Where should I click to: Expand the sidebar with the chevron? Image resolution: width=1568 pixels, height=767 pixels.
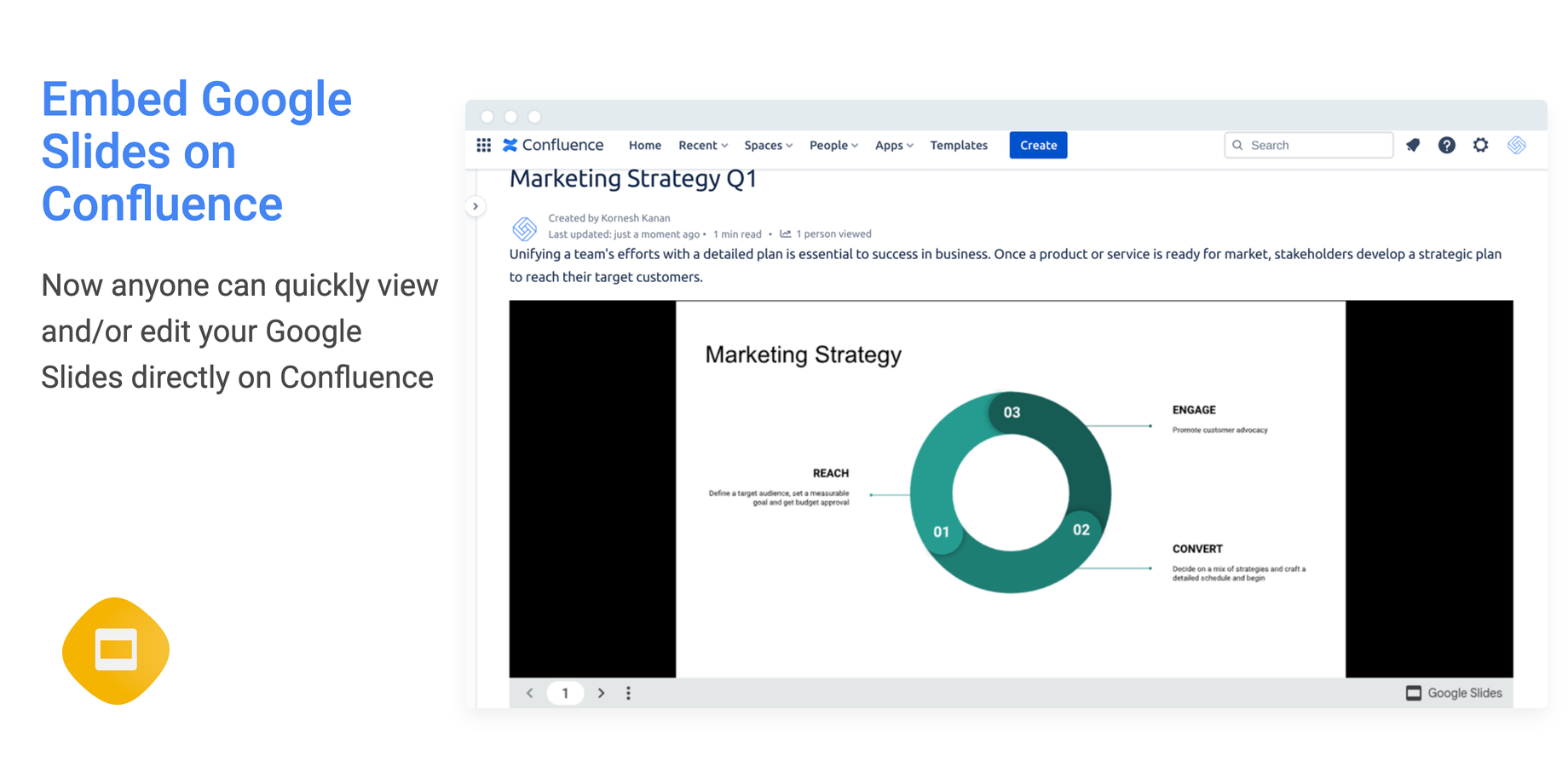point(476,206)
